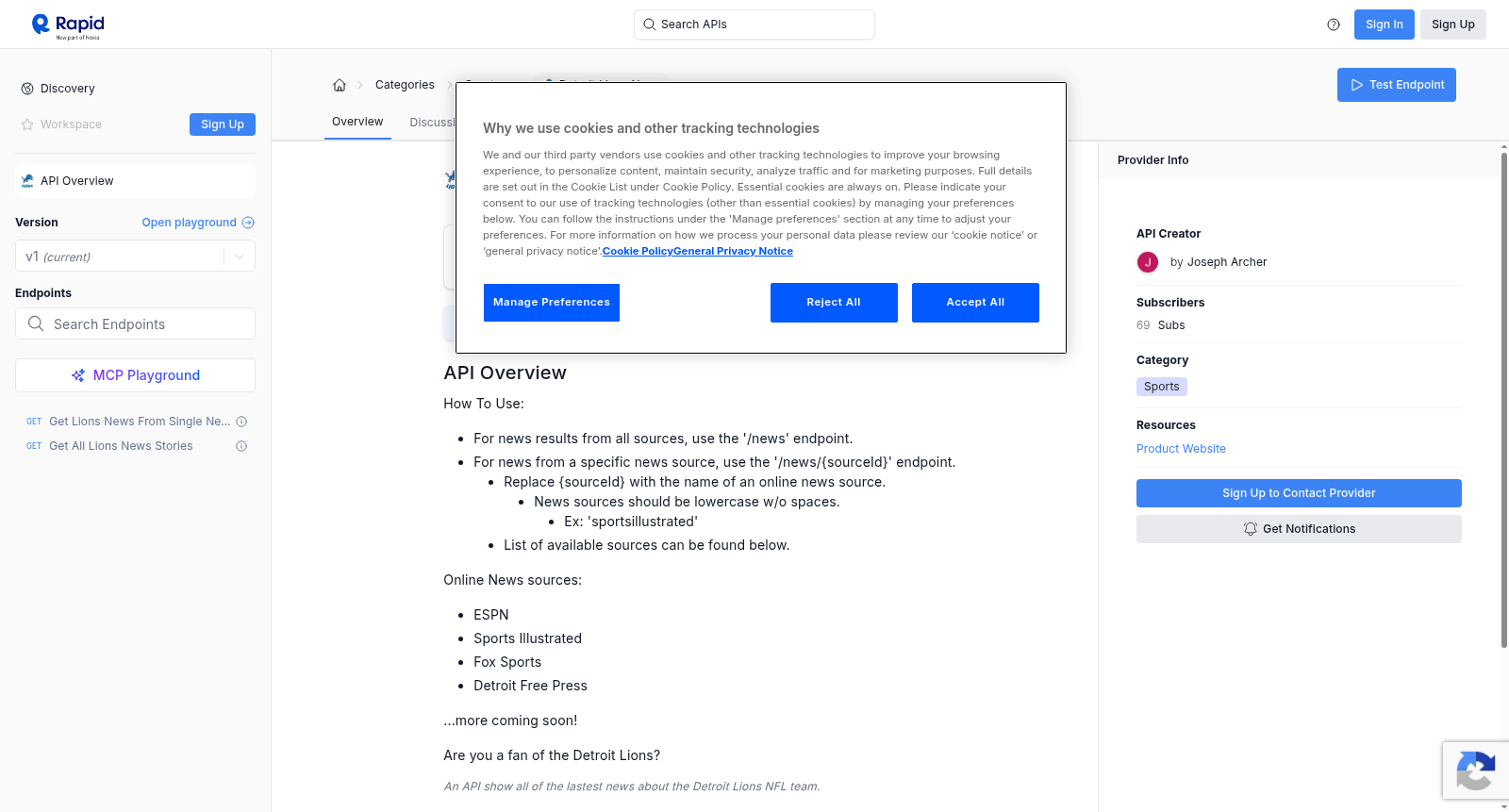Click the 'Fox Sports' list item
The image size is (1509, 812).
pos(507,662)
